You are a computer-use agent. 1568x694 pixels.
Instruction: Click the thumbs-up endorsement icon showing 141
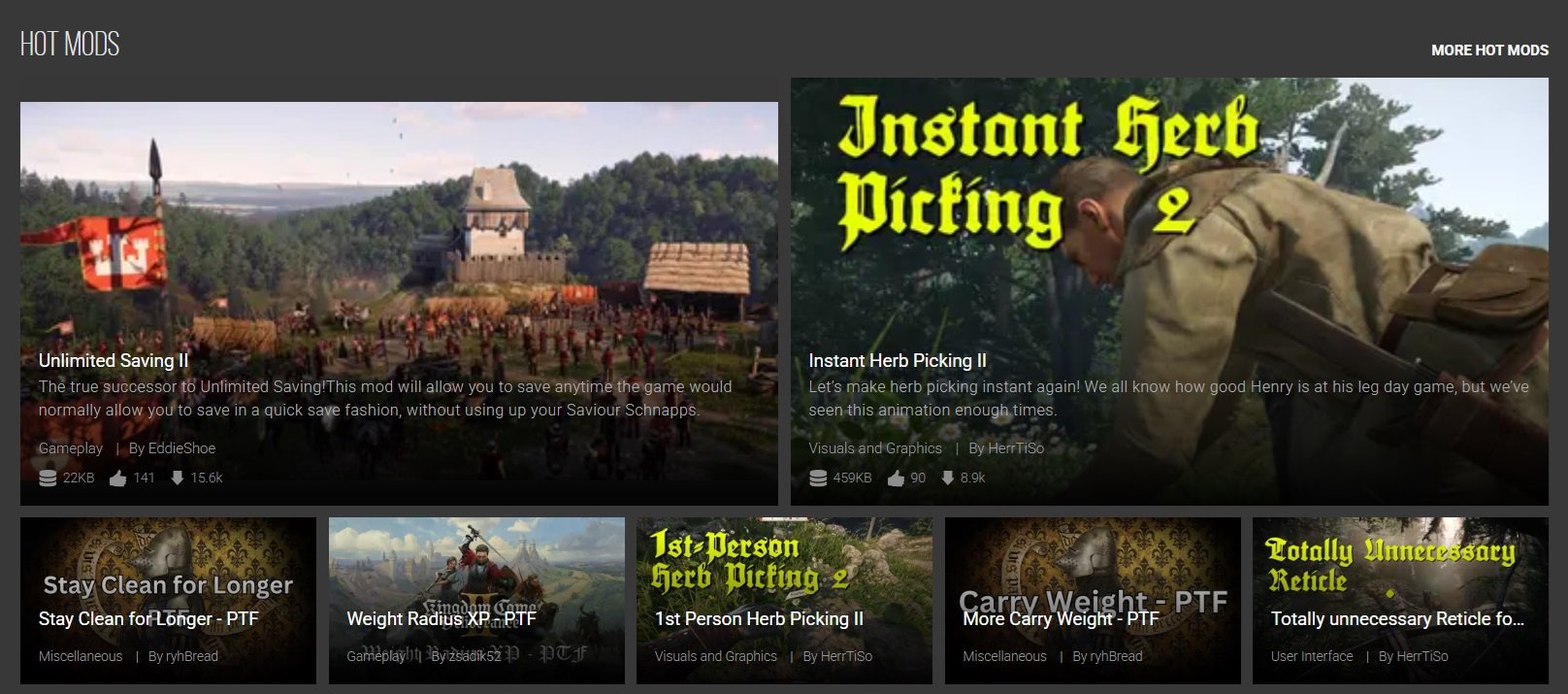118,478
